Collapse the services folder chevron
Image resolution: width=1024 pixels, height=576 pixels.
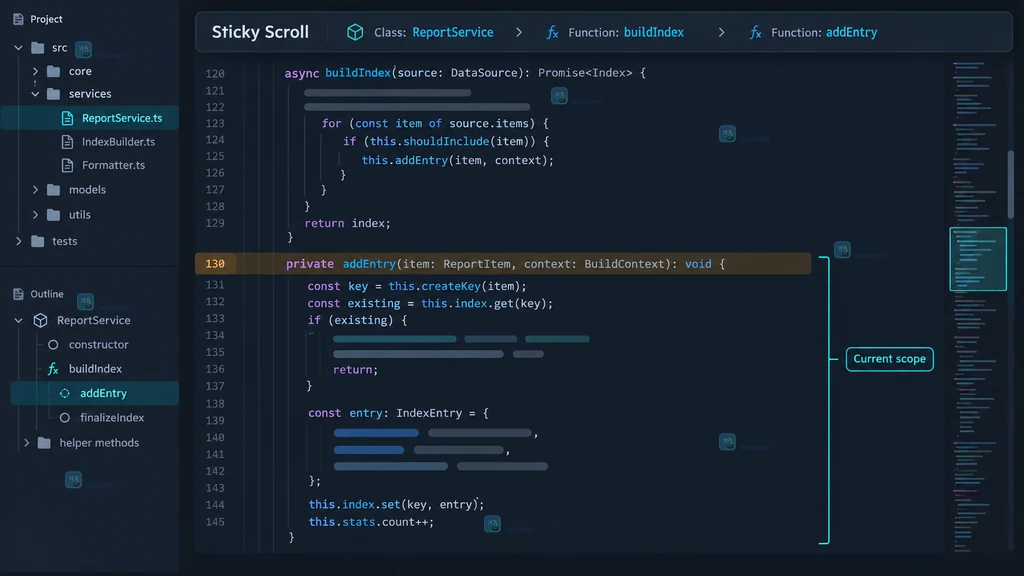tap(35, 94)
